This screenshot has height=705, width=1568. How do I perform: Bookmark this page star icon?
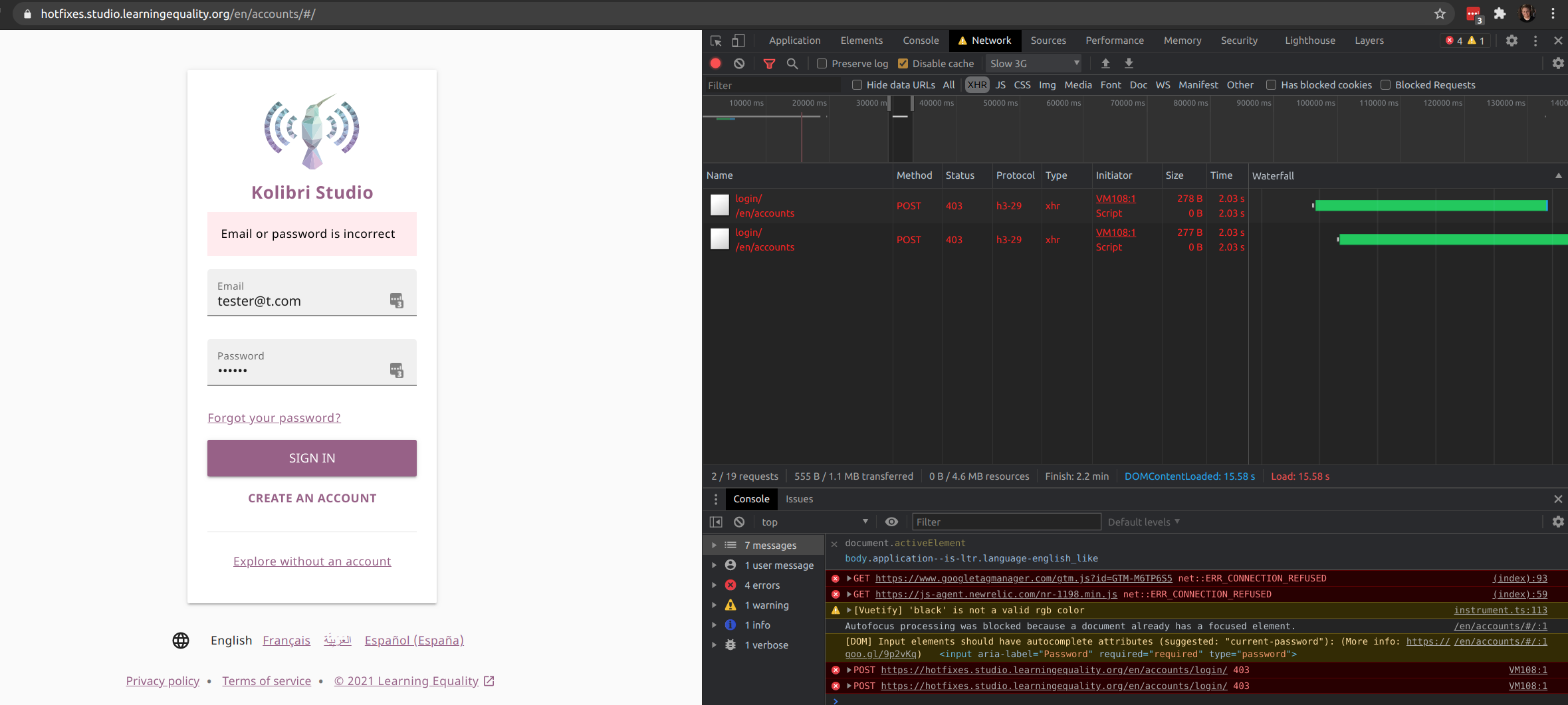coord(1440,13)
